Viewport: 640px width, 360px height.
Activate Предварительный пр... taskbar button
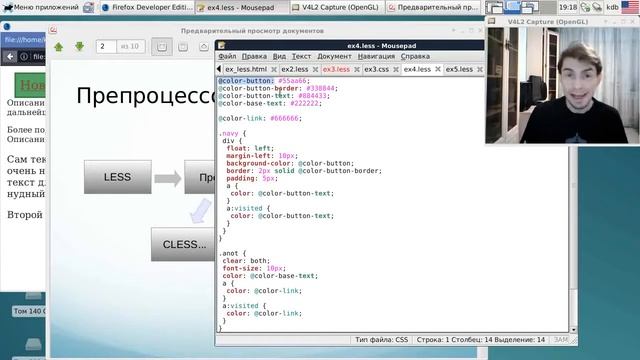tap(433, 7)
